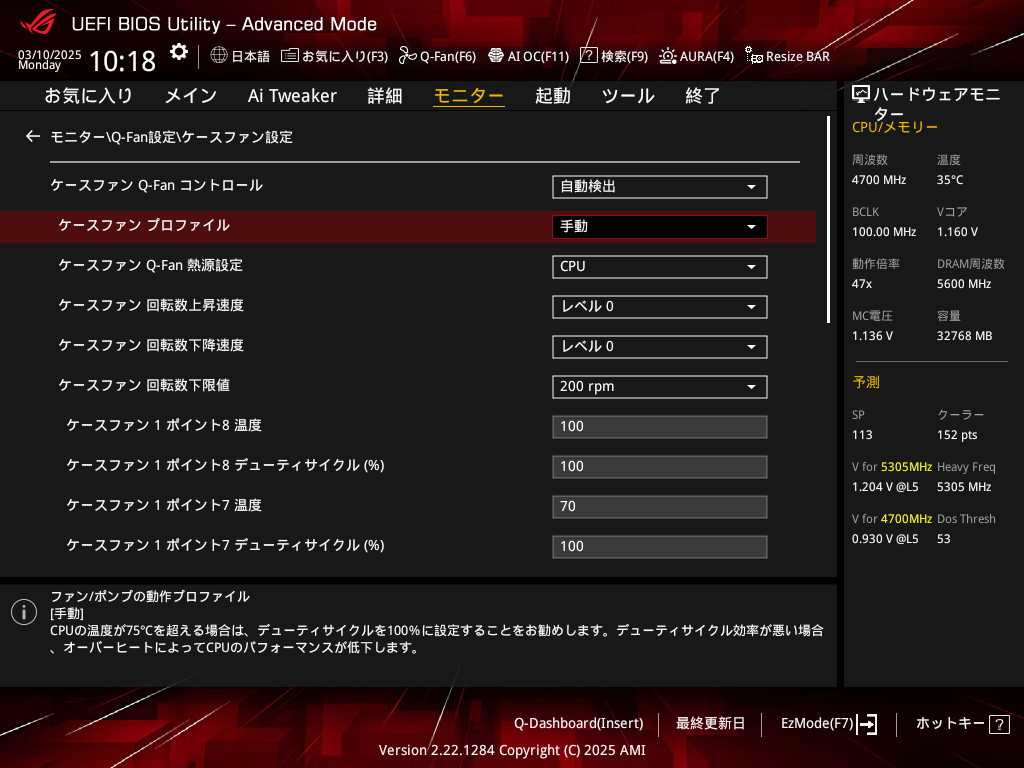
Task: Click ポイント8 デューティサイクル field
Action: point(660,466)
